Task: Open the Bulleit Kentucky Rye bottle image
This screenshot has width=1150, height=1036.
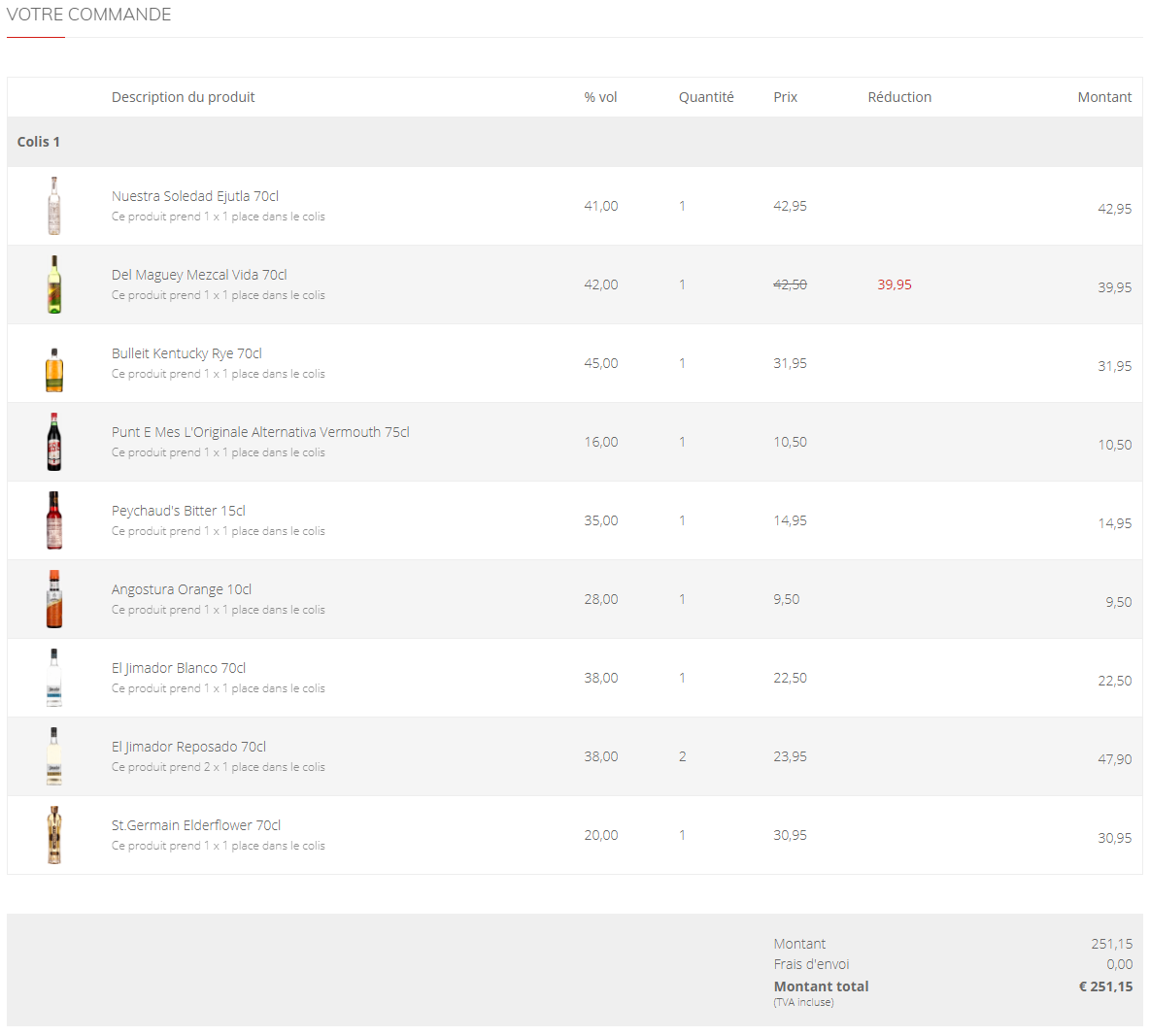Action: pyautogui.click(x=54, y=368)
